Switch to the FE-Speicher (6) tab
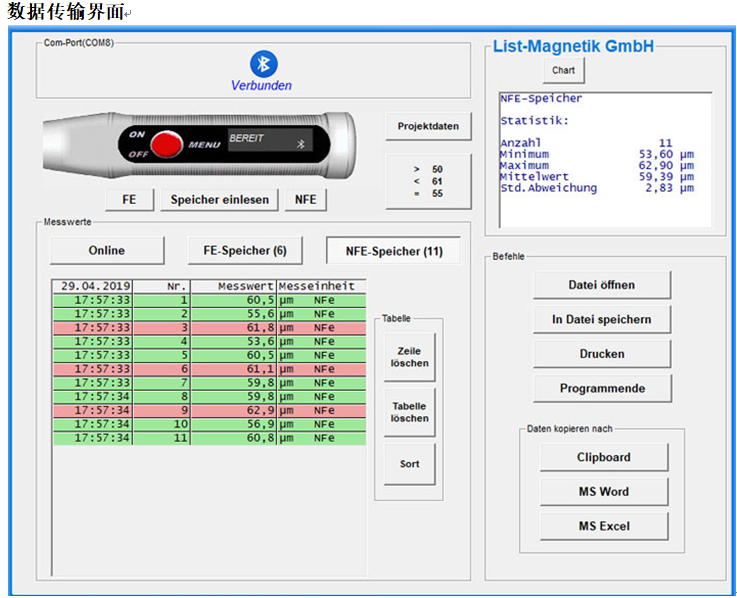The image size is (737, 598). coord(245,251)
